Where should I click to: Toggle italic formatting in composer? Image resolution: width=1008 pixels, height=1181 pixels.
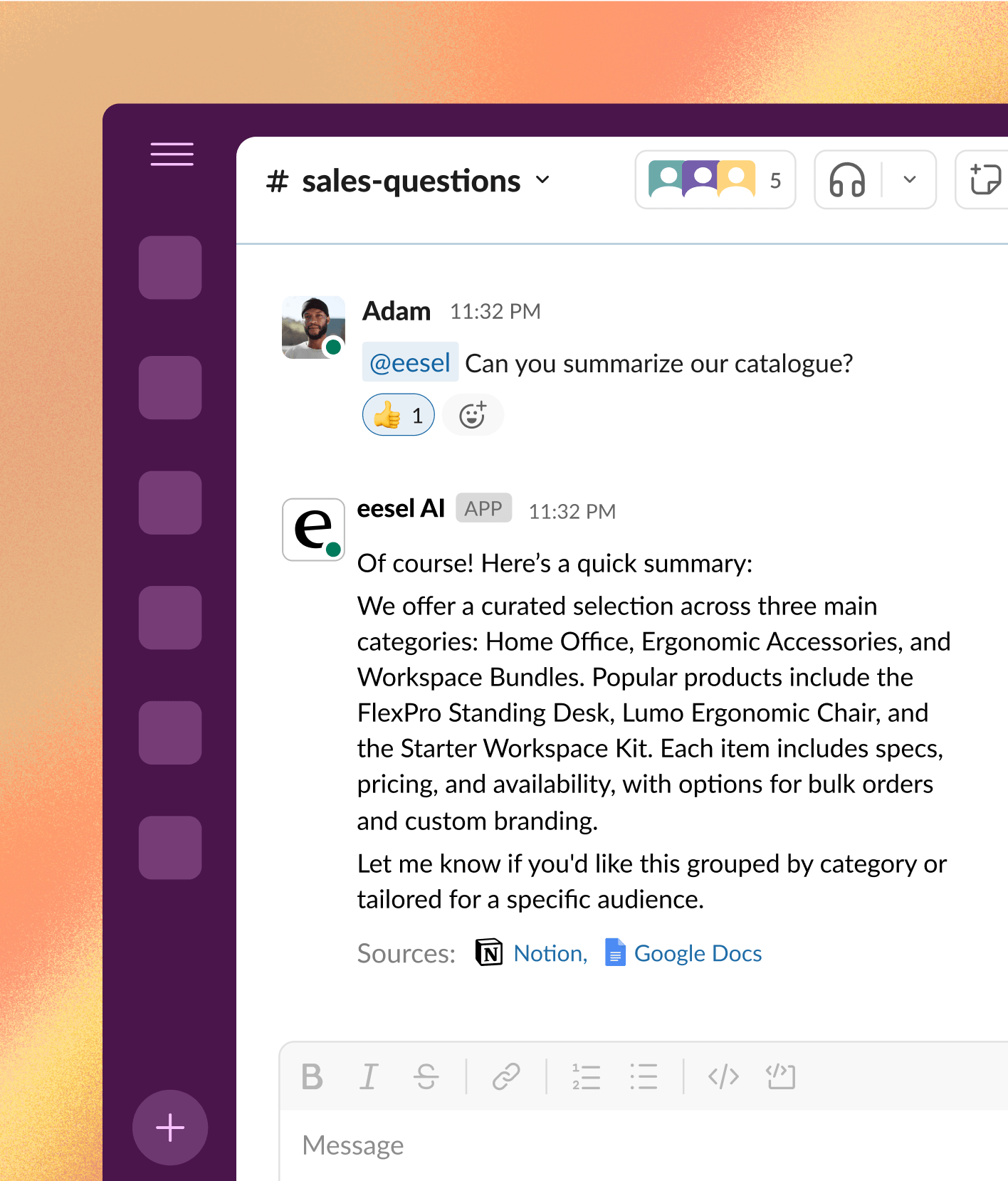click(369, 1076)
